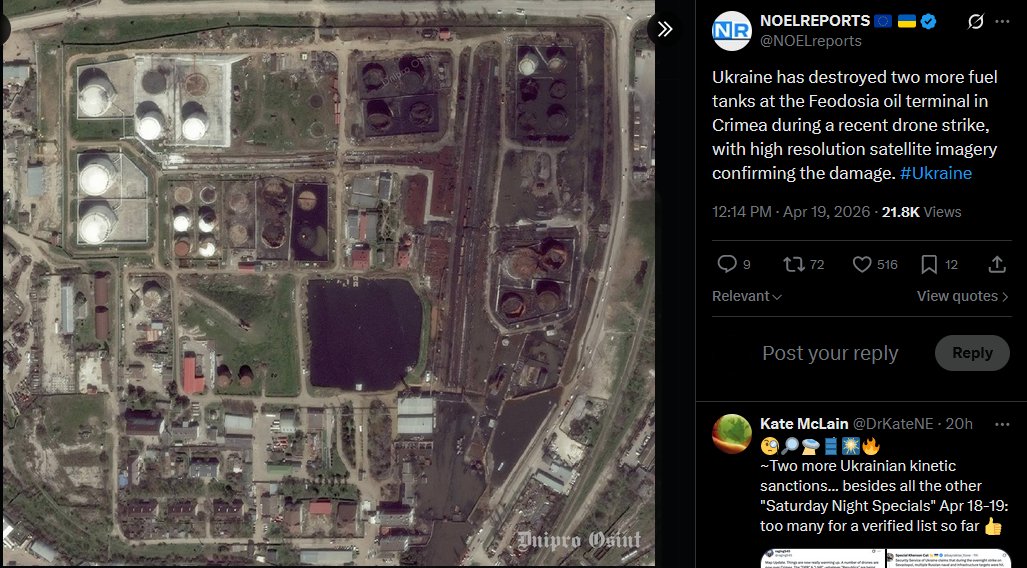
Task: Click the 21.8K Views count
Action: click(x=921, y=212)
